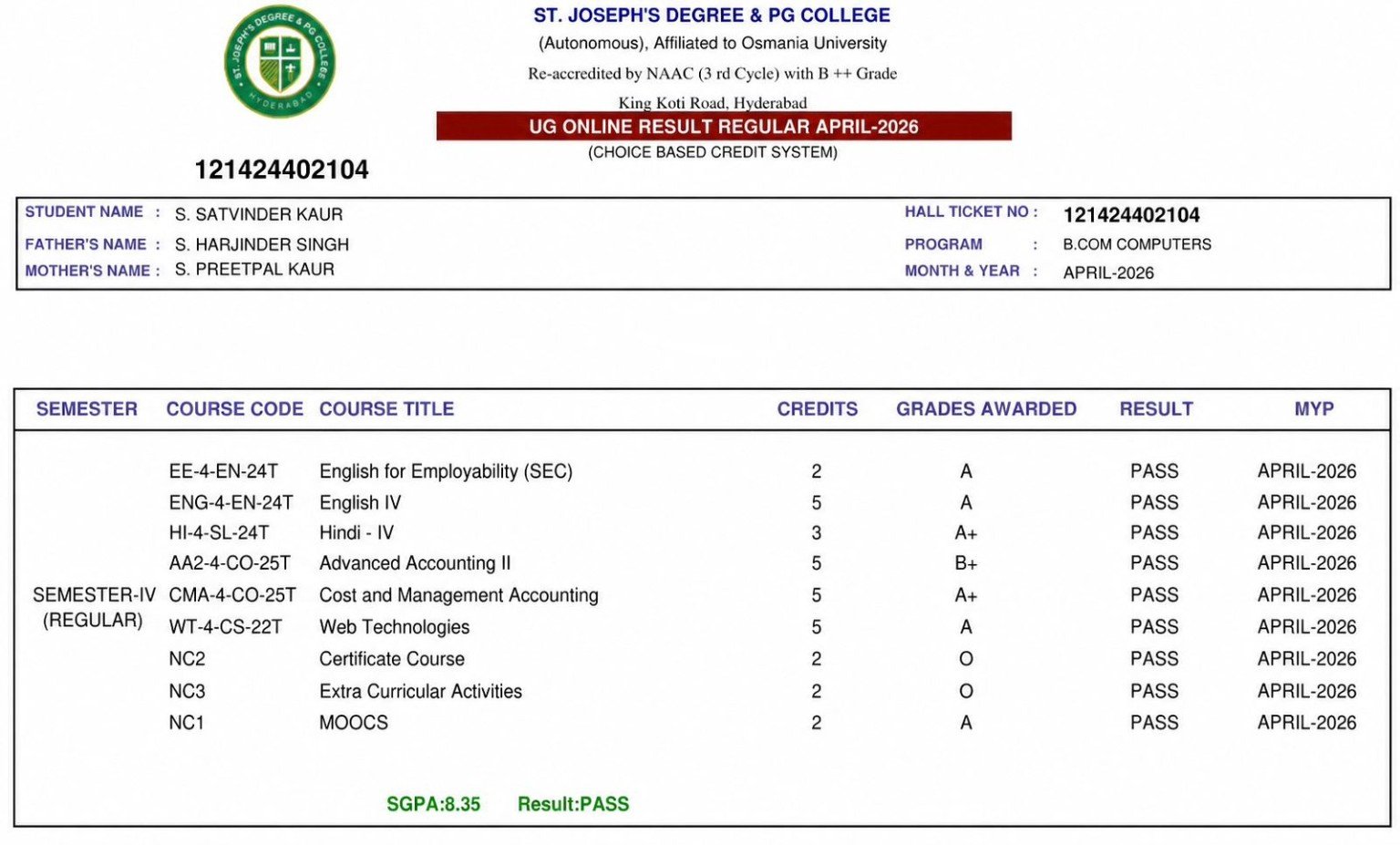Screen dimensions: 1400x845
Task: Click the Cost and Management Accounting title
Action: (x=458, y=595)
